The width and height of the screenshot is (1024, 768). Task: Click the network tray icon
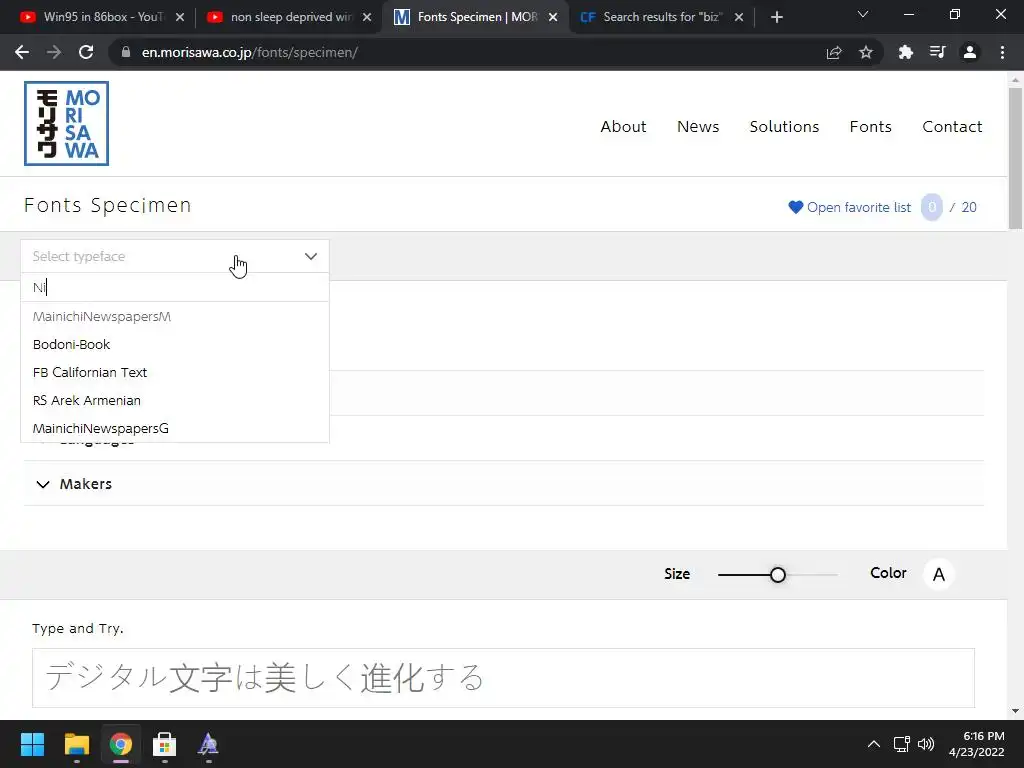pyautogui.click(x=902, y=744)
